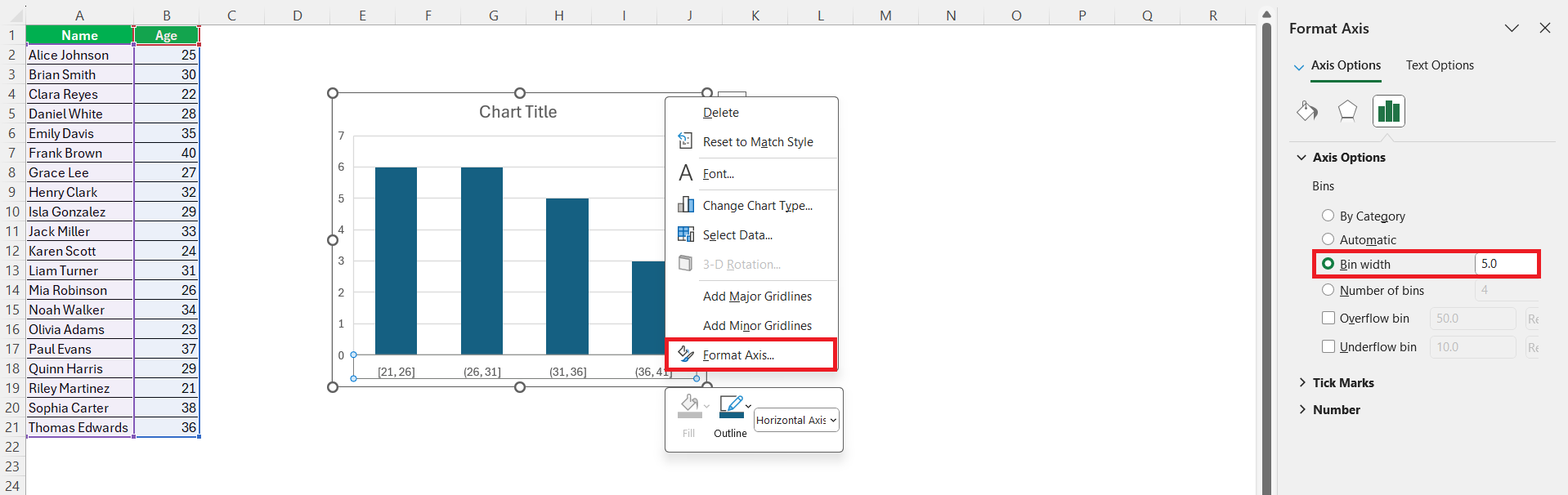
Task: Expand the Number section
Action: (x=1301, y=409)
